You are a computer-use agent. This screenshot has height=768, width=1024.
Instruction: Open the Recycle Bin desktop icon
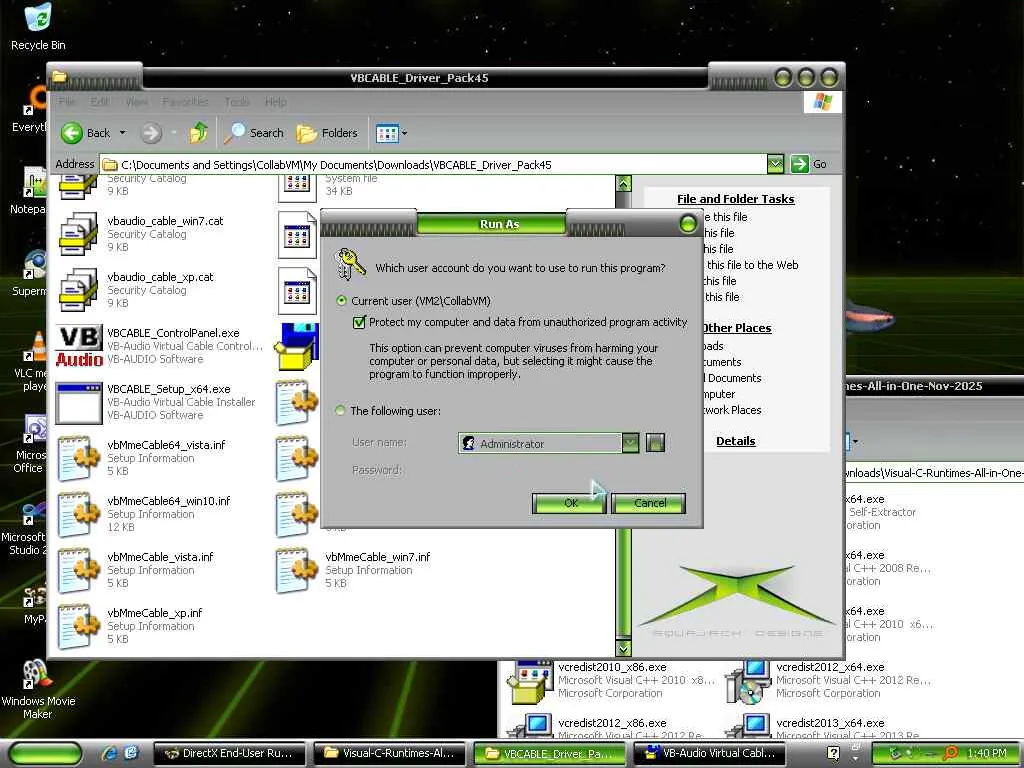38,26
